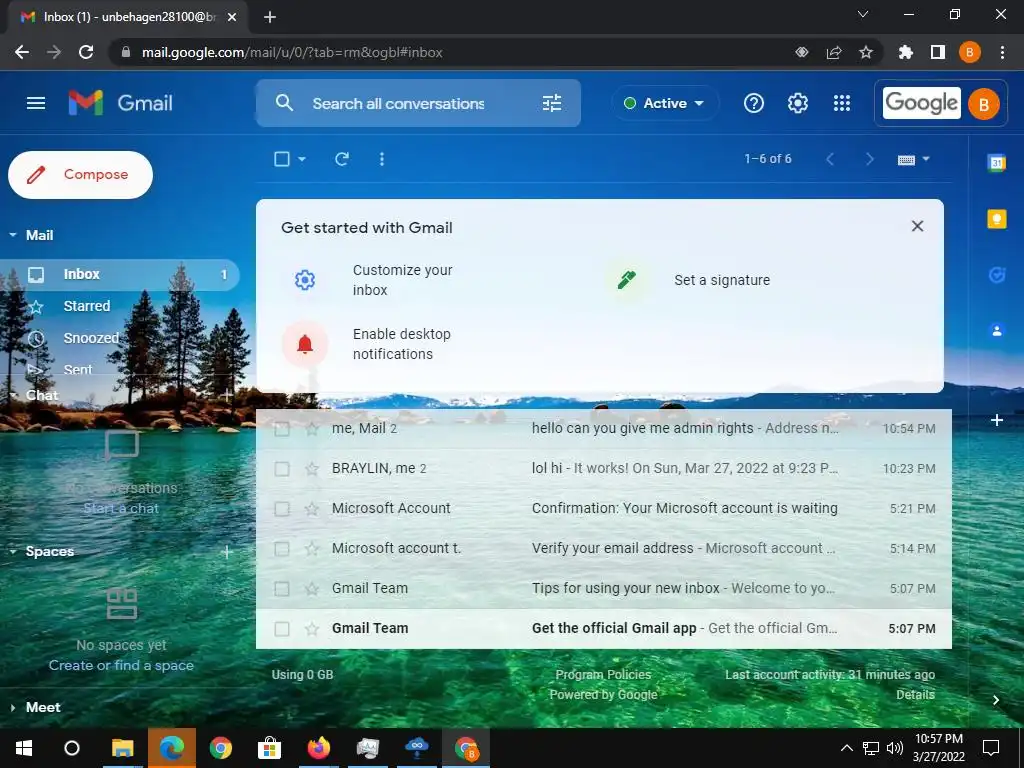1024x768 pixels.
Task: Click the Gmail logo
Action: click(x=121, y=103)
